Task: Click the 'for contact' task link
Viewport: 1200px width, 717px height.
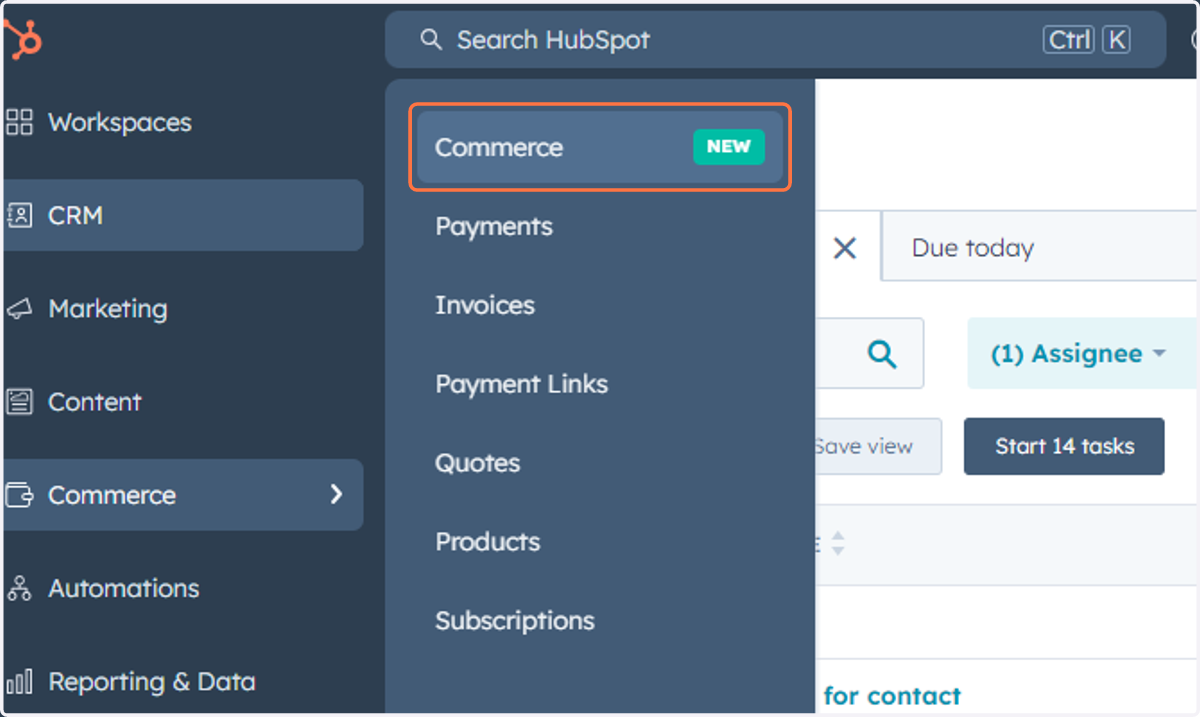Action: pos(892,696)
